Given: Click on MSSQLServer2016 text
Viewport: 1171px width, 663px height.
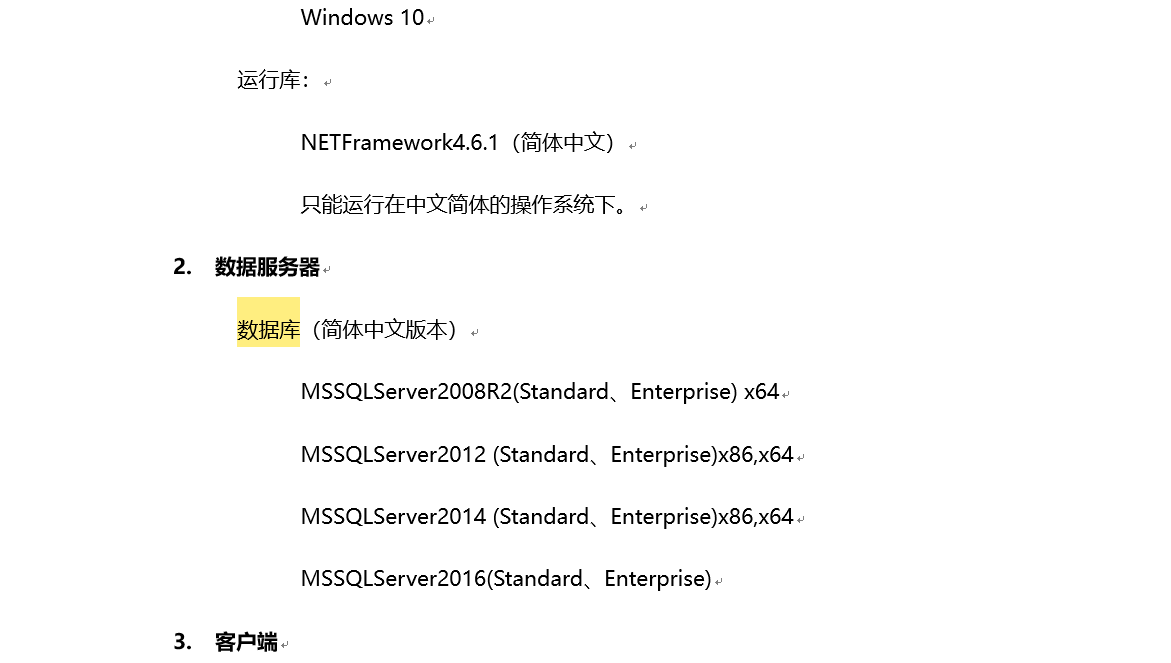Looking at the screenshot, I should [x=394, y=579].
